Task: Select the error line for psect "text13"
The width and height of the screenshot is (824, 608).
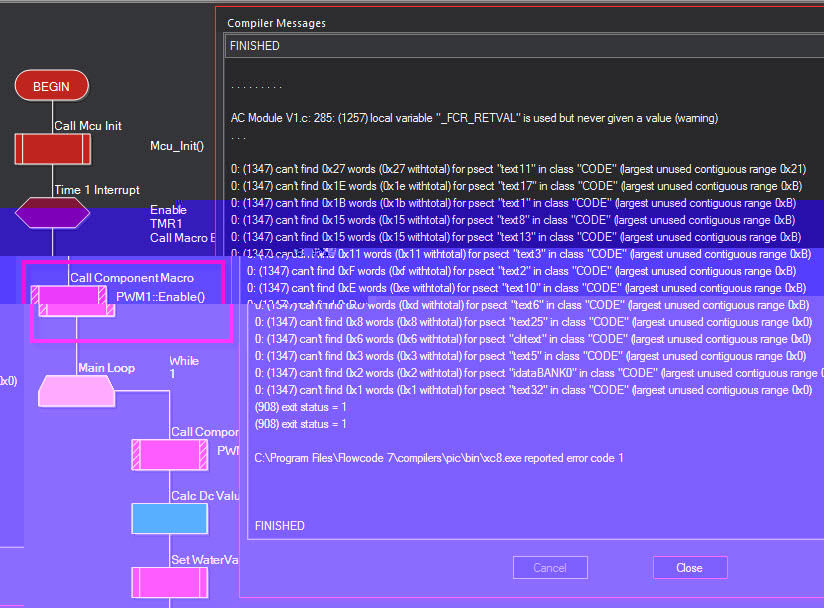Action: [x=516, y=237]
